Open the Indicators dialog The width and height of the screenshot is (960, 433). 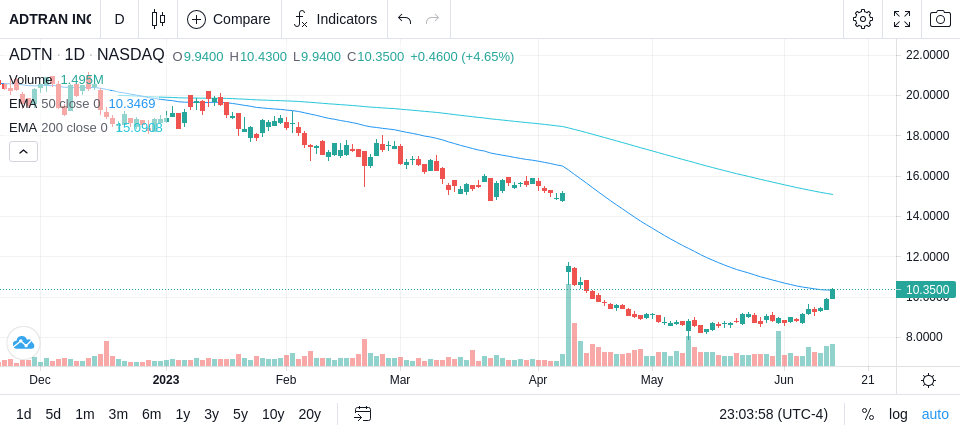coord(335,19)
